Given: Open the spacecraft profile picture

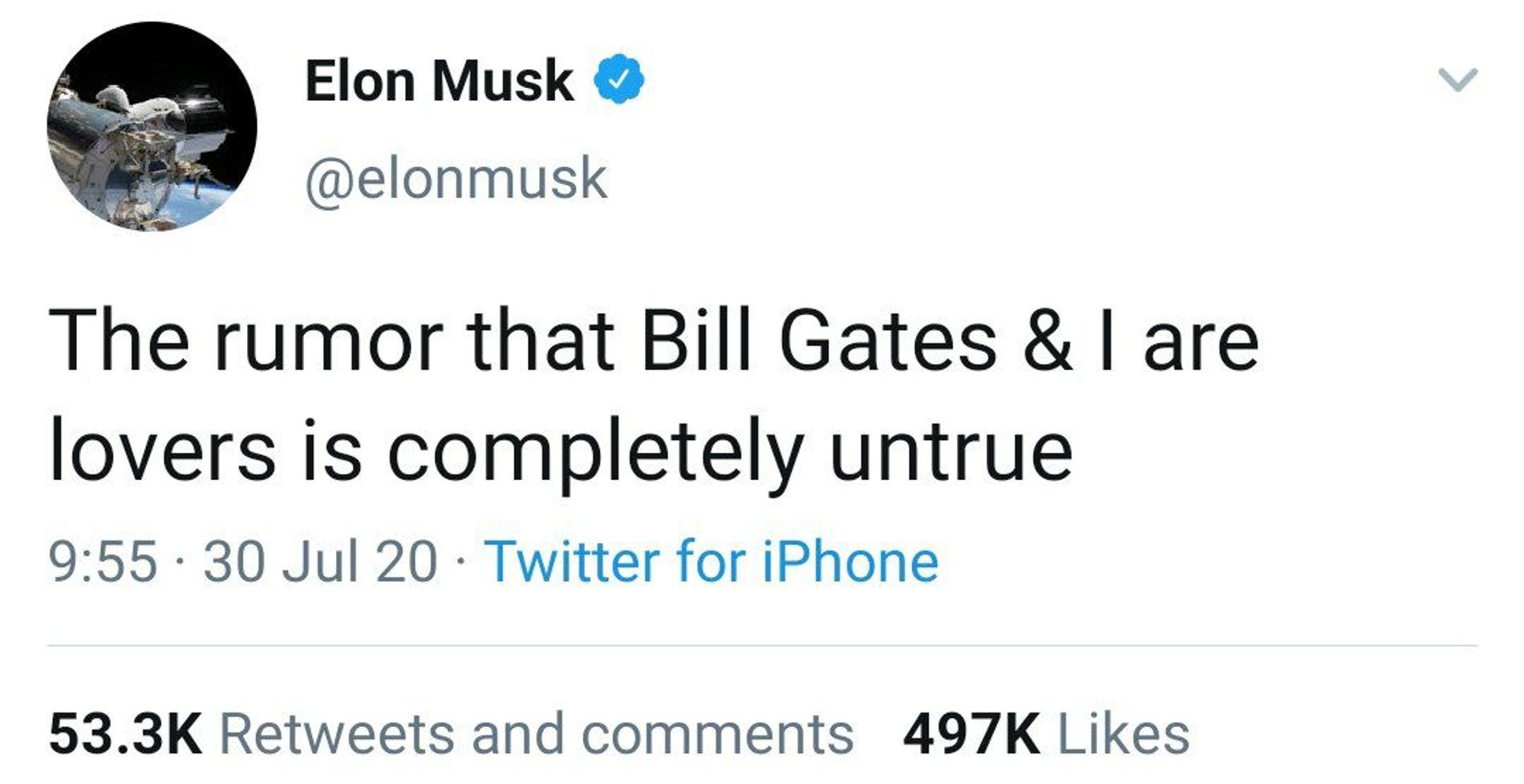Looking at the screenshot, I should tap(152, 127).
